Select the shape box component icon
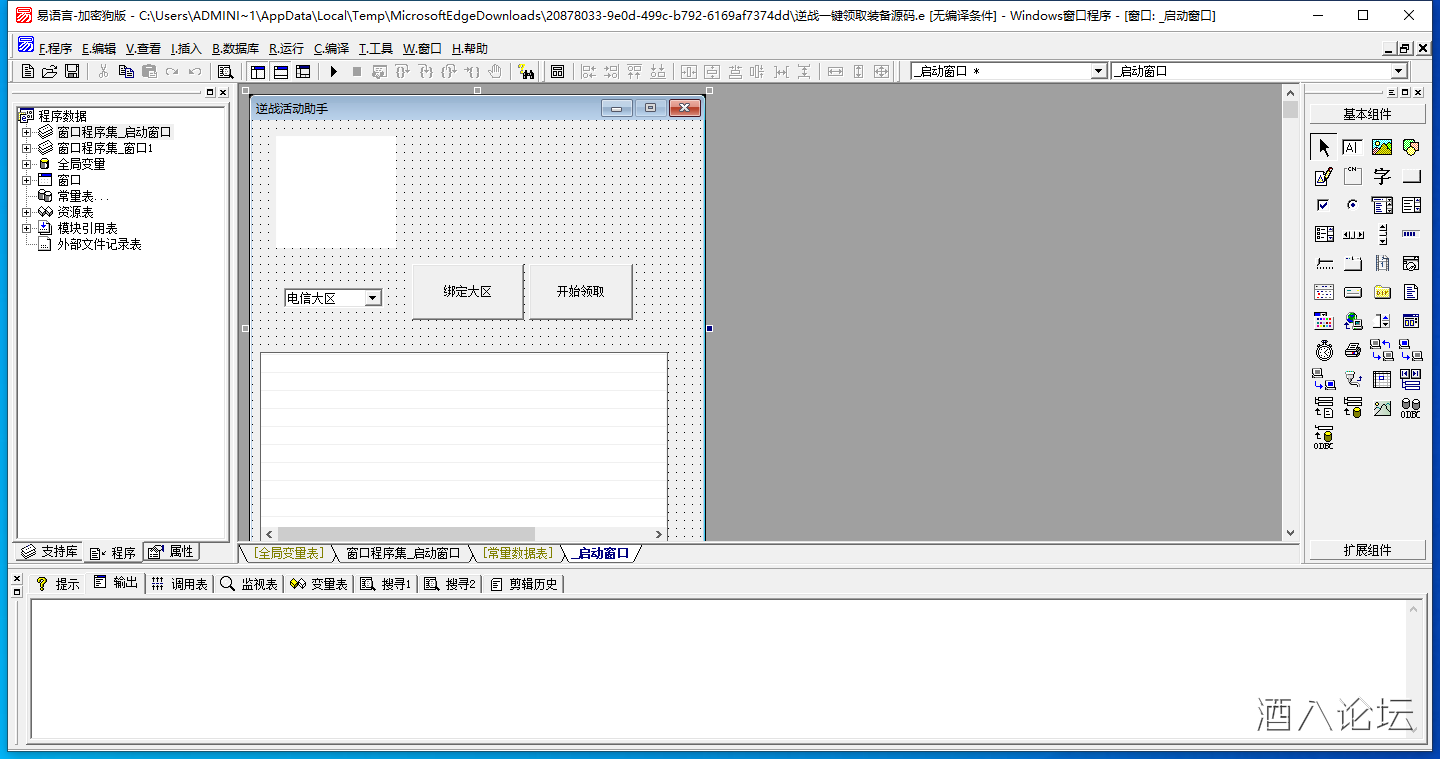 (1411, 147)
